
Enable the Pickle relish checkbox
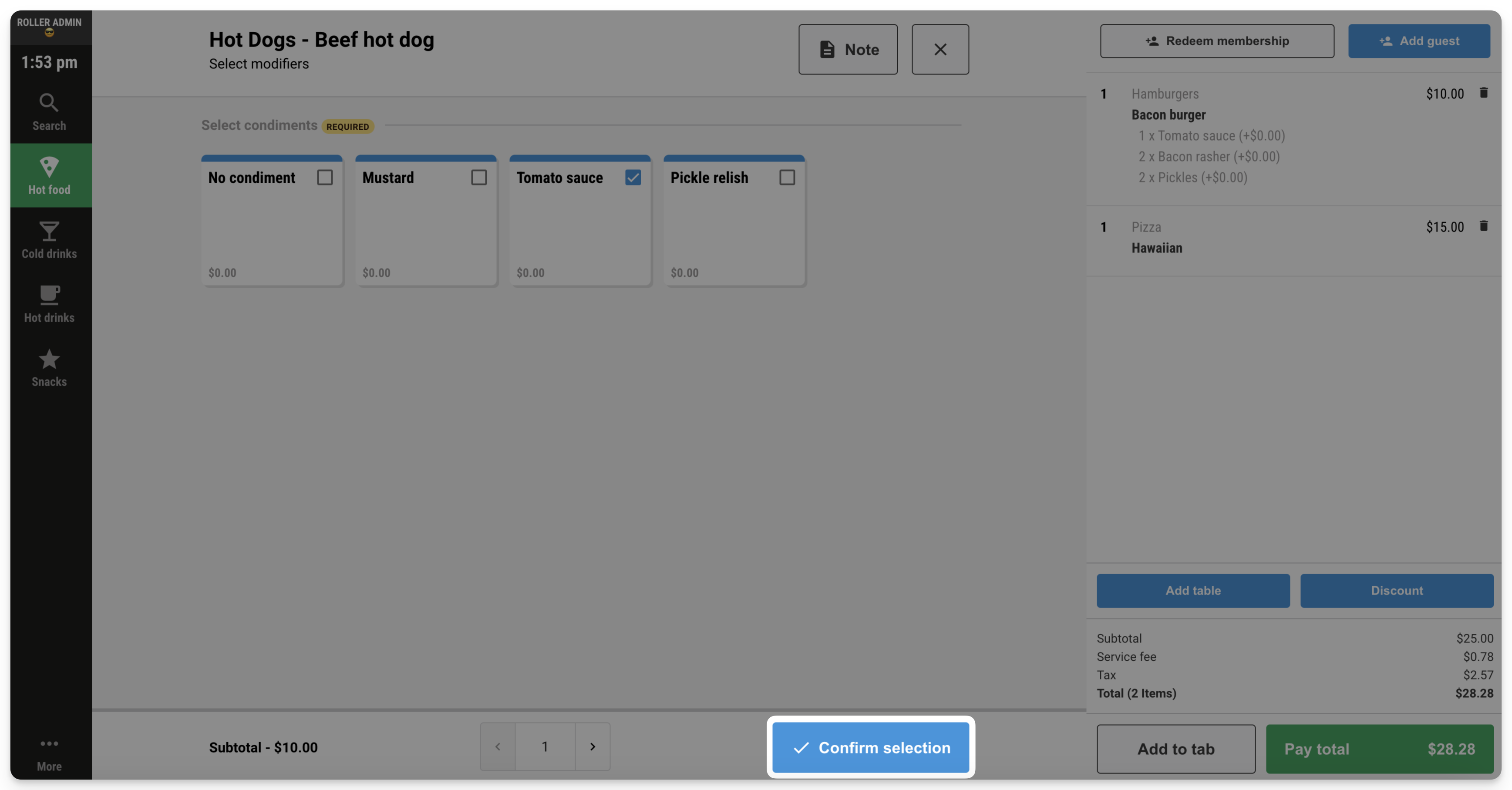point(787,177)
